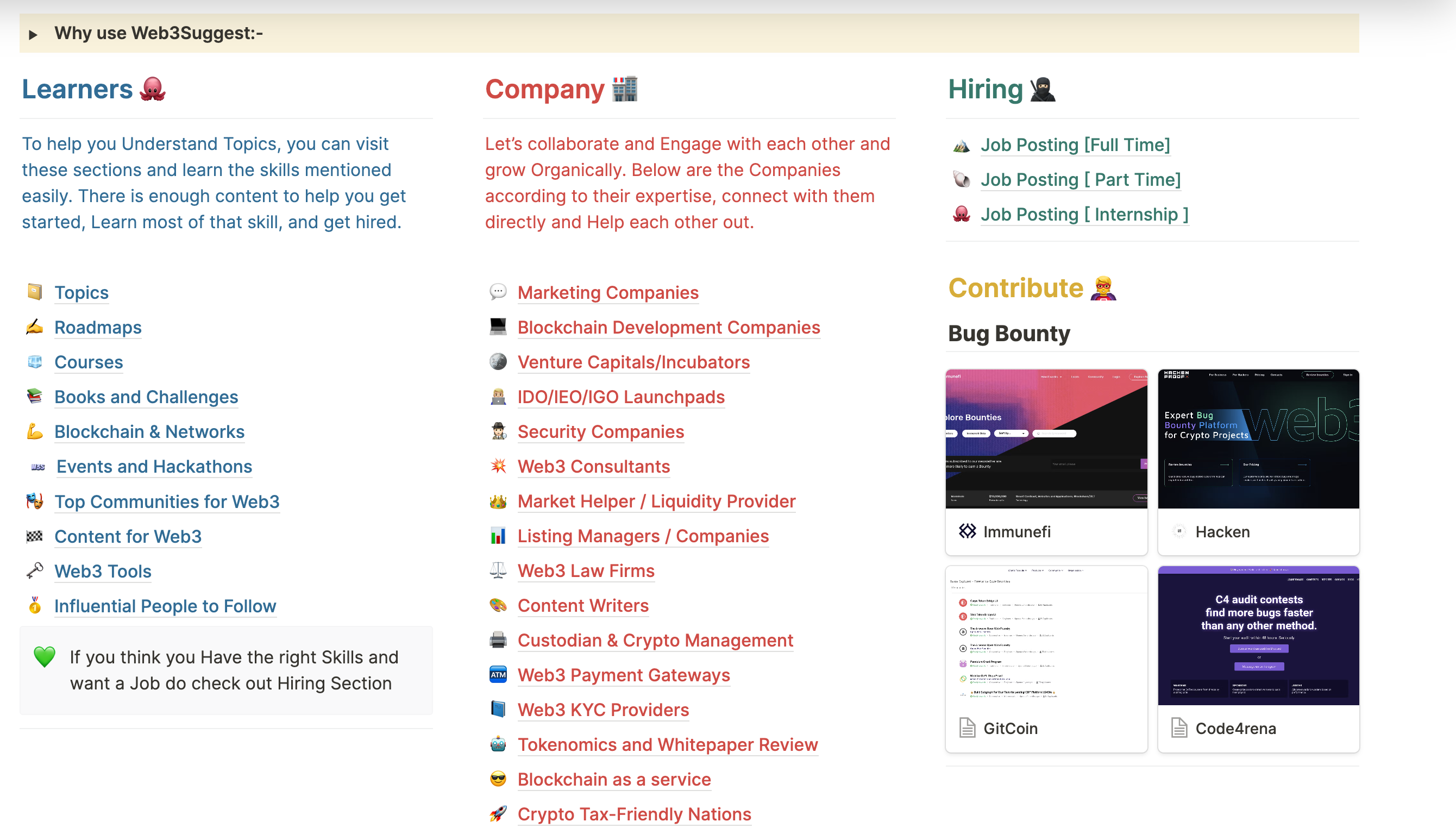Click the sunglasses emoji beside Blockchain as a service

point(498,779)
